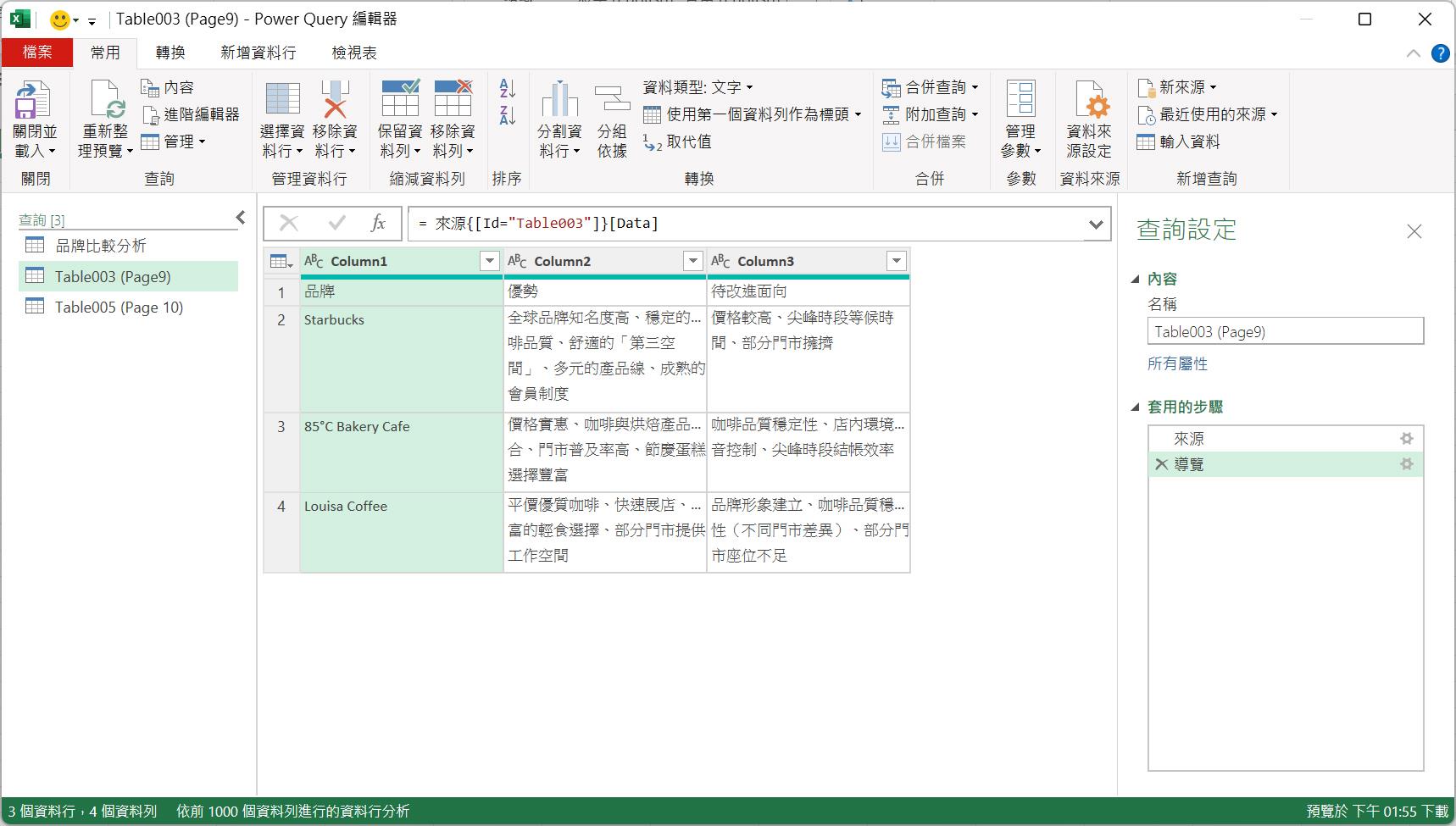Click the All Properties (所有屬性) link
Screen dimensions: 1456x826
(x=1177, y=364)
